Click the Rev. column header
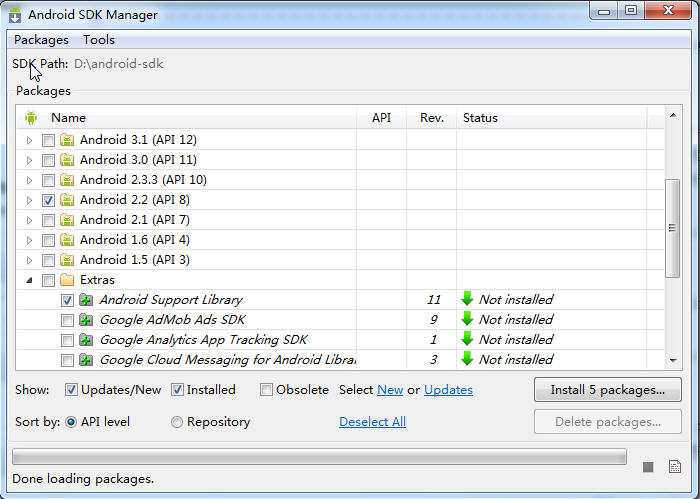Image resolution: width=700 pixels, height=499 pixels. coord(432,118)
